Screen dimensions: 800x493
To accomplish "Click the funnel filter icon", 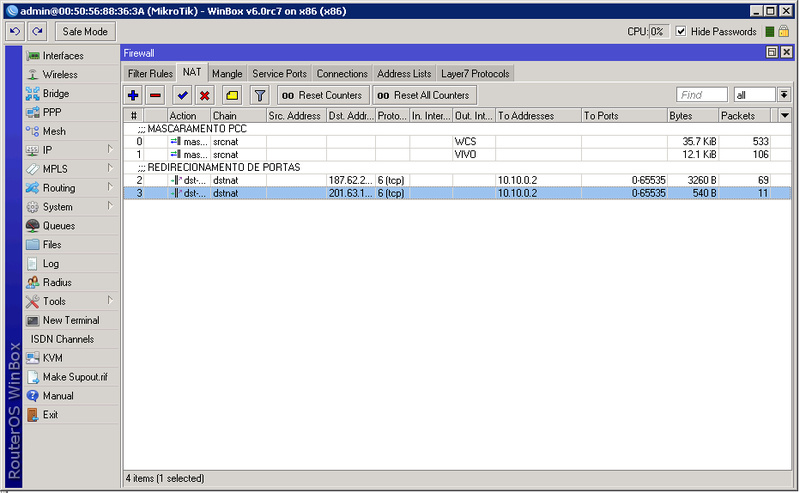I will (x=259, y=95).
